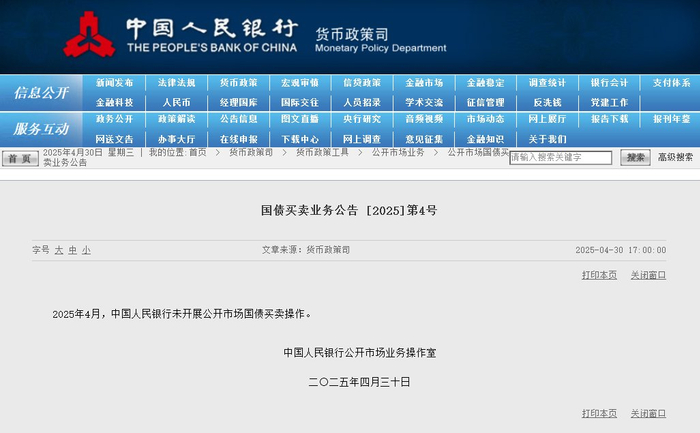Focus the search keyword input field
The width and height of the screenshot is (700, 433).
[x=561, y=158]
